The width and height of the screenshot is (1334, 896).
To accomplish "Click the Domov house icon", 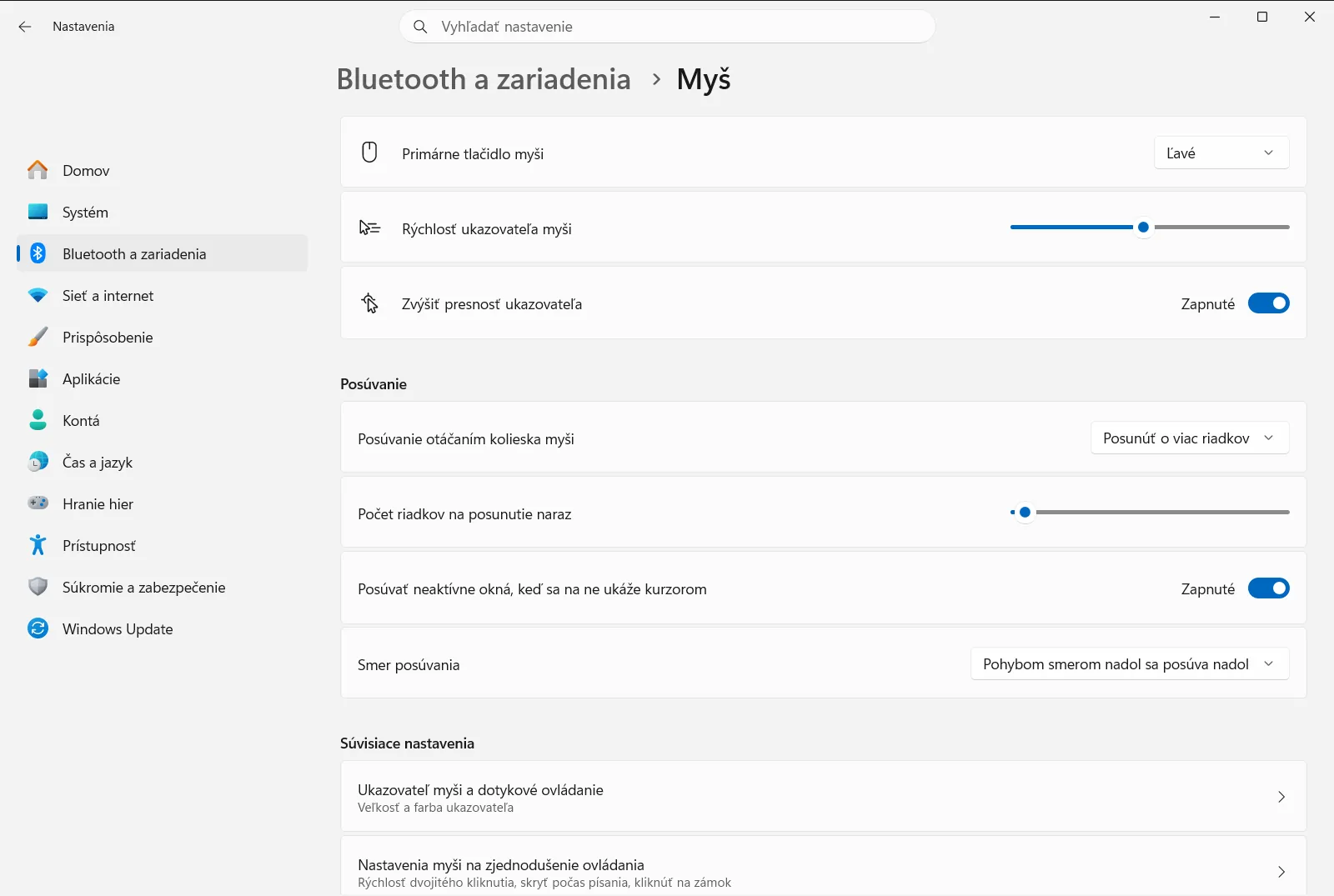I will click(38, 170).
